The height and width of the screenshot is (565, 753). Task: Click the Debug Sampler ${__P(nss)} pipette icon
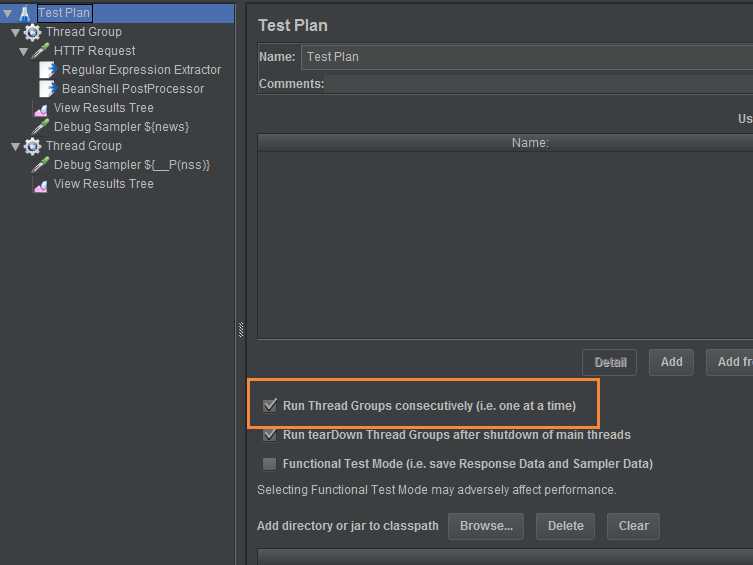coord(40,165)
